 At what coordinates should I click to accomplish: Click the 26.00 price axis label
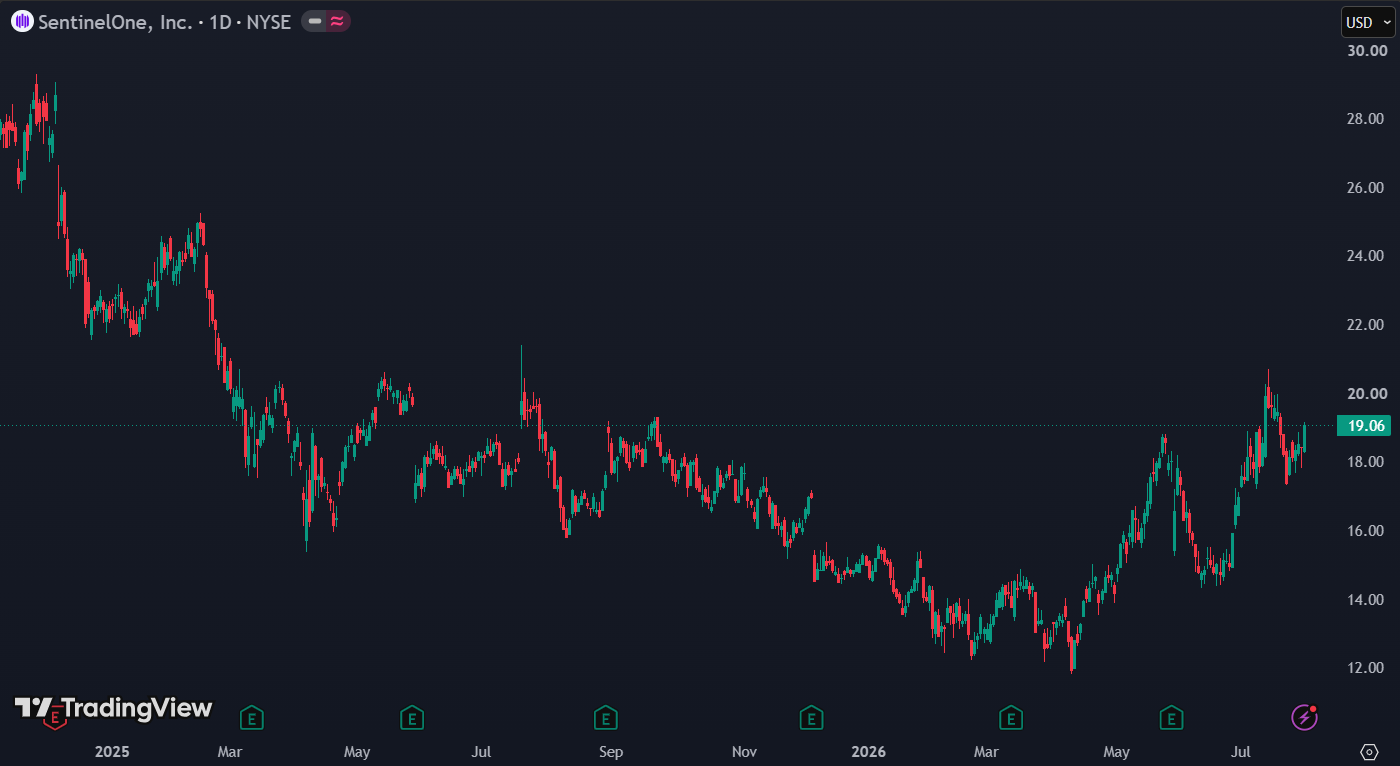click(1367, 188)
